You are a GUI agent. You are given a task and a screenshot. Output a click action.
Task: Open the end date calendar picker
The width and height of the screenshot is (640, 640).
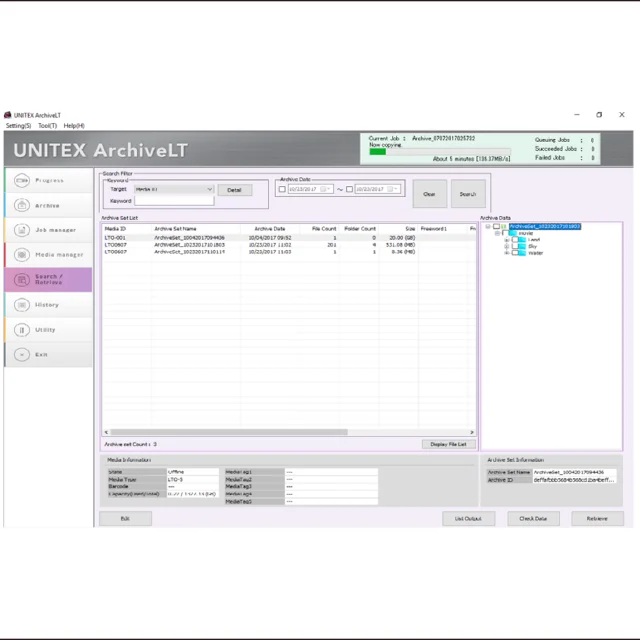point(392,189)
